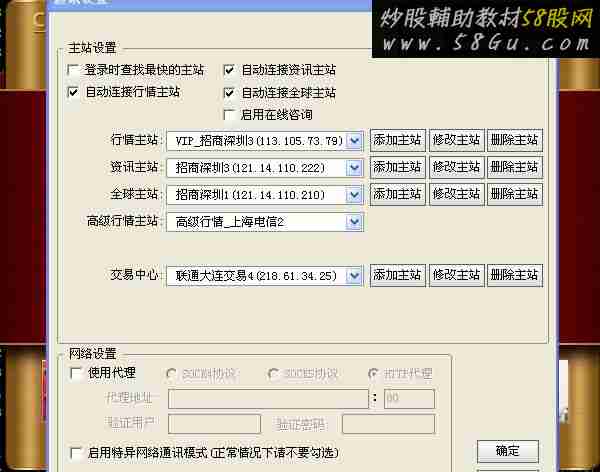Click 修改主站 in the 资讯主站 row
This screenshot has height=472, width=600.
[x=456, y=167]
